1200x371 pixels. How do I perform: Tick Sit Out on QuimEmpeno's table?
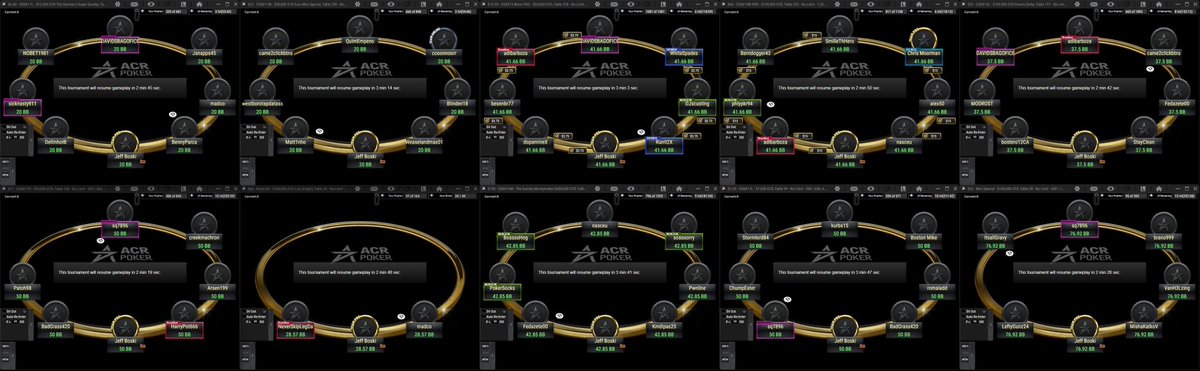(244, 127)
